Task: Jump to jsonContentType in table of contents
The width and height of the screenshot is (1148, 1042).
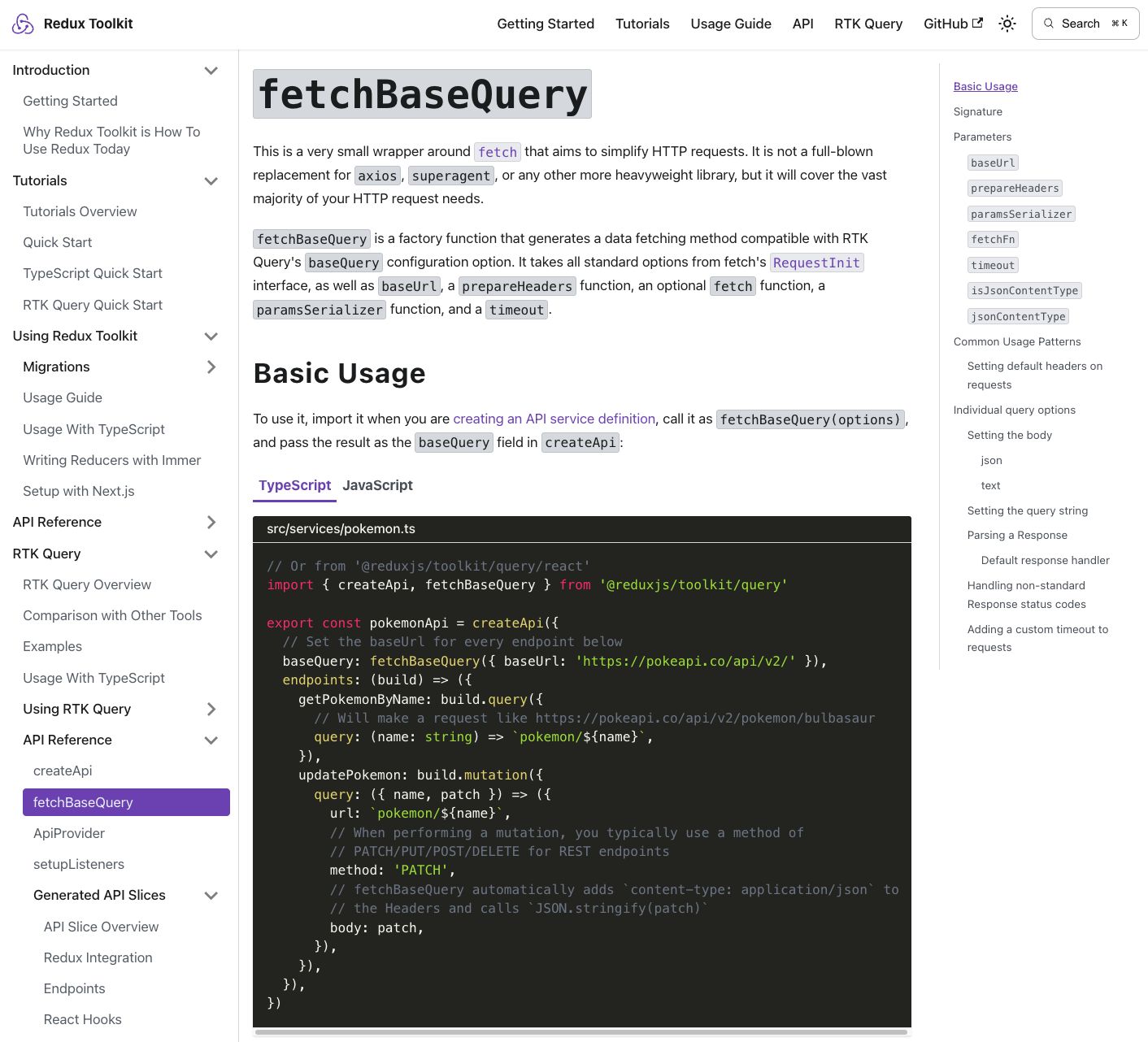Action: tap(1018, 316)
